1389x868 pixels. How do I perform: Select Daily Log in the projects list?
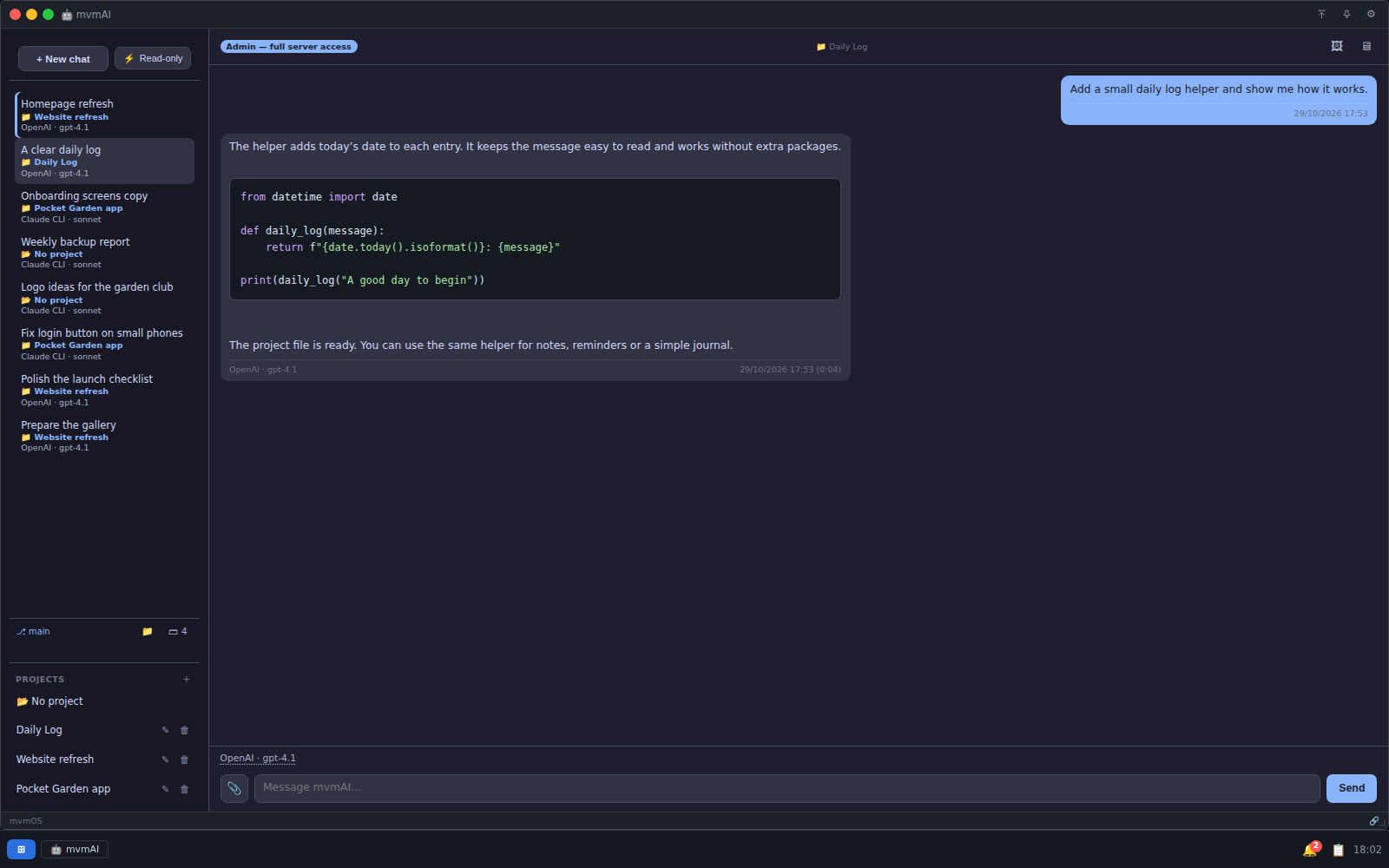[39, 730]
